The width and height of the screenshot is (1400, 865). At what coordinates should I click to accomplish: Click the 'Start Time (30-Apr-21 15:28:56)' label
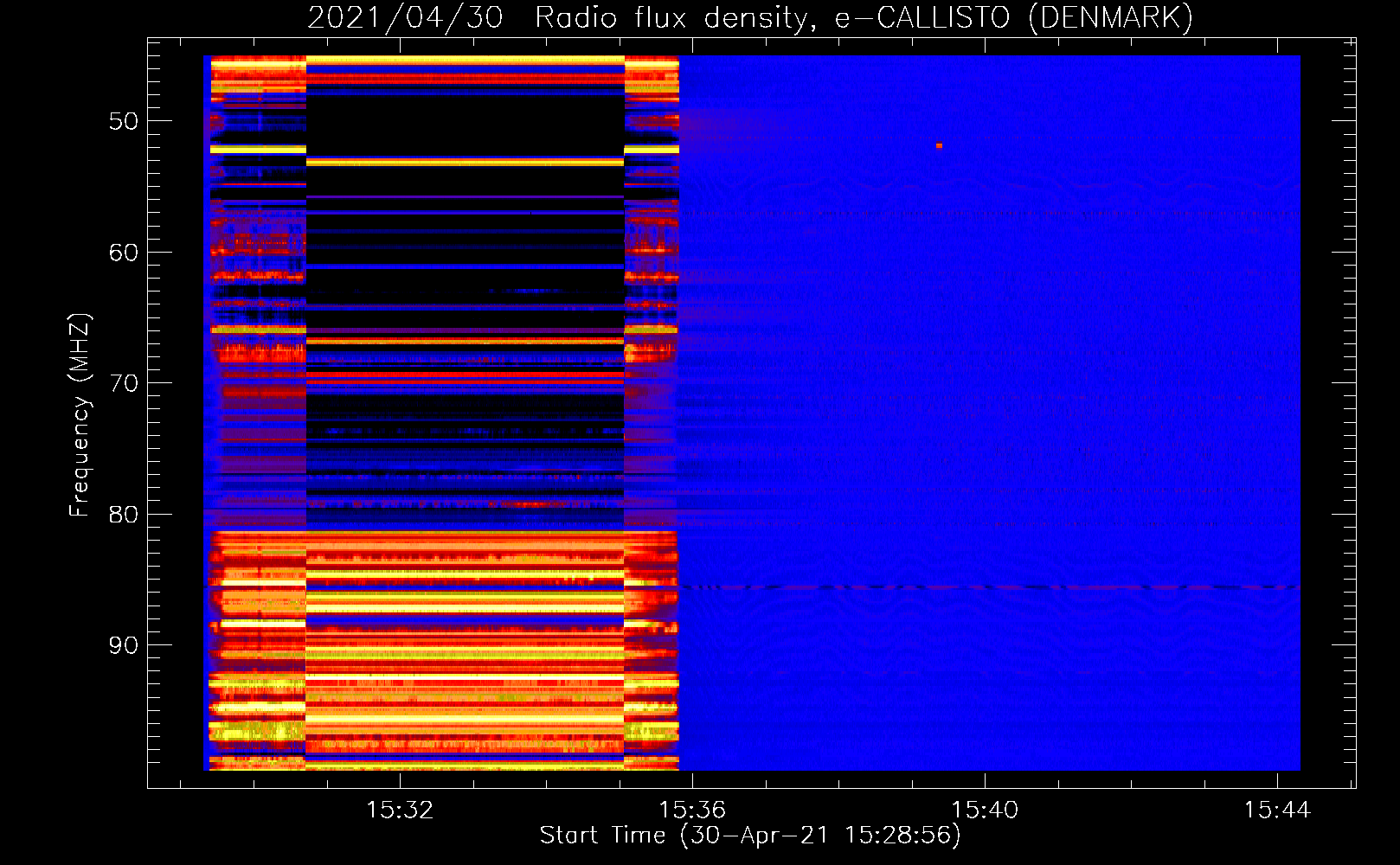click(750, 836)
